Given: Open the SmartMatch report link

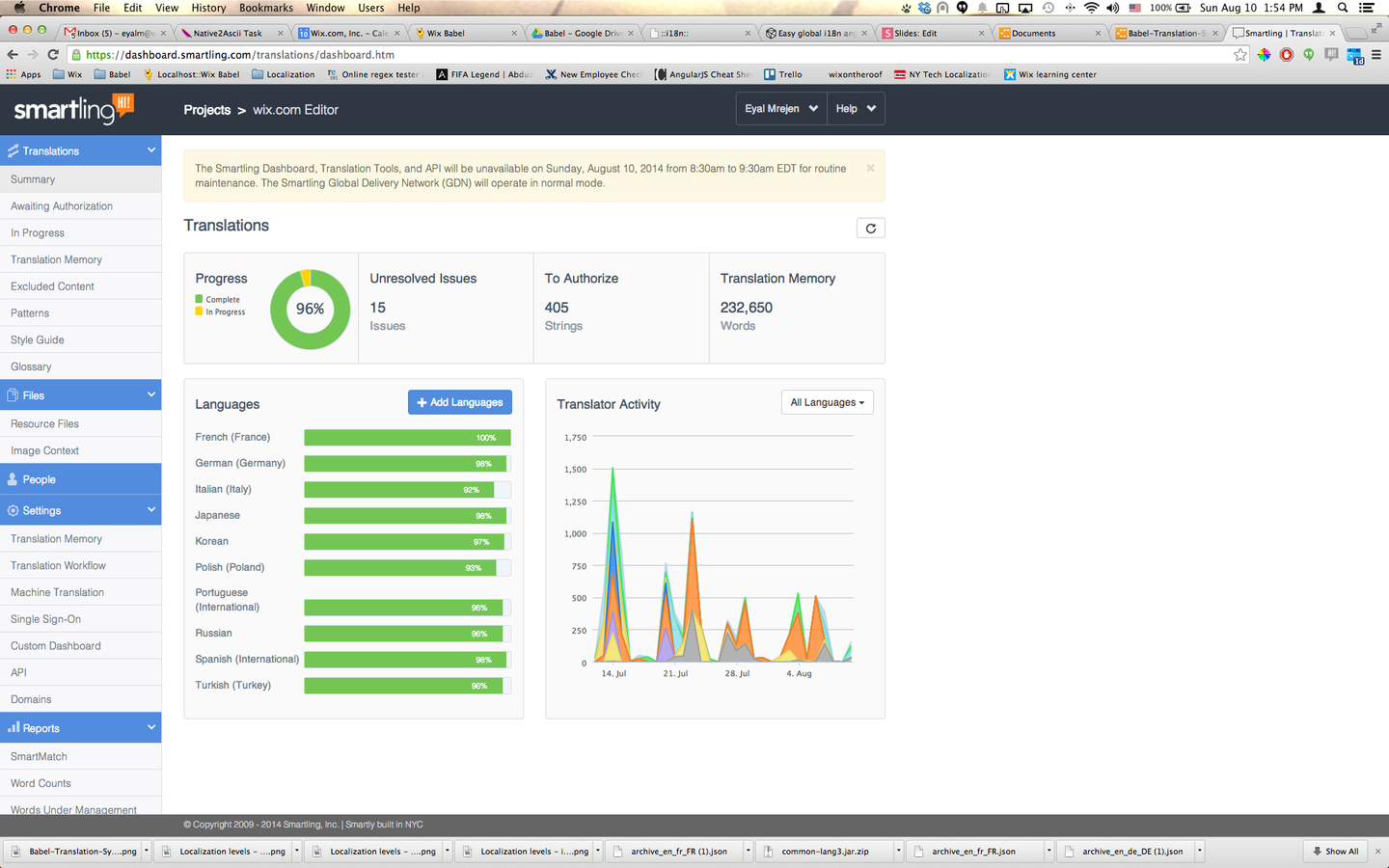Looking at the screenshot, I should click(81, 757).
